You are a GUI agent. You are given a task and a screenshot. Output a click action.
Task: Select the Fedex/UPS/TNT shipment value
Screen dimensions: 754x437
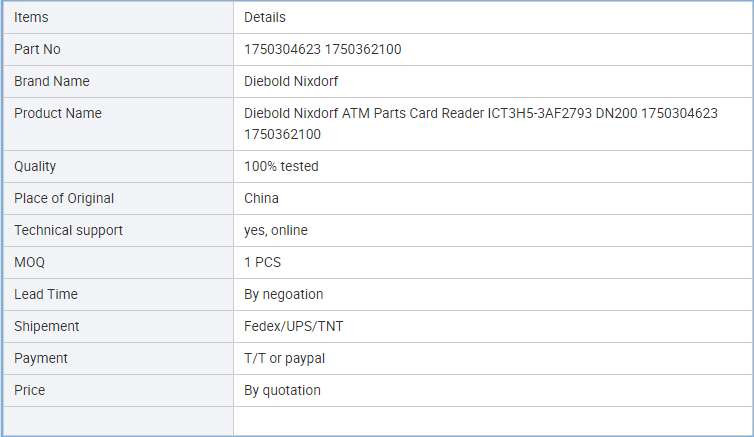(x=293, y=326)
